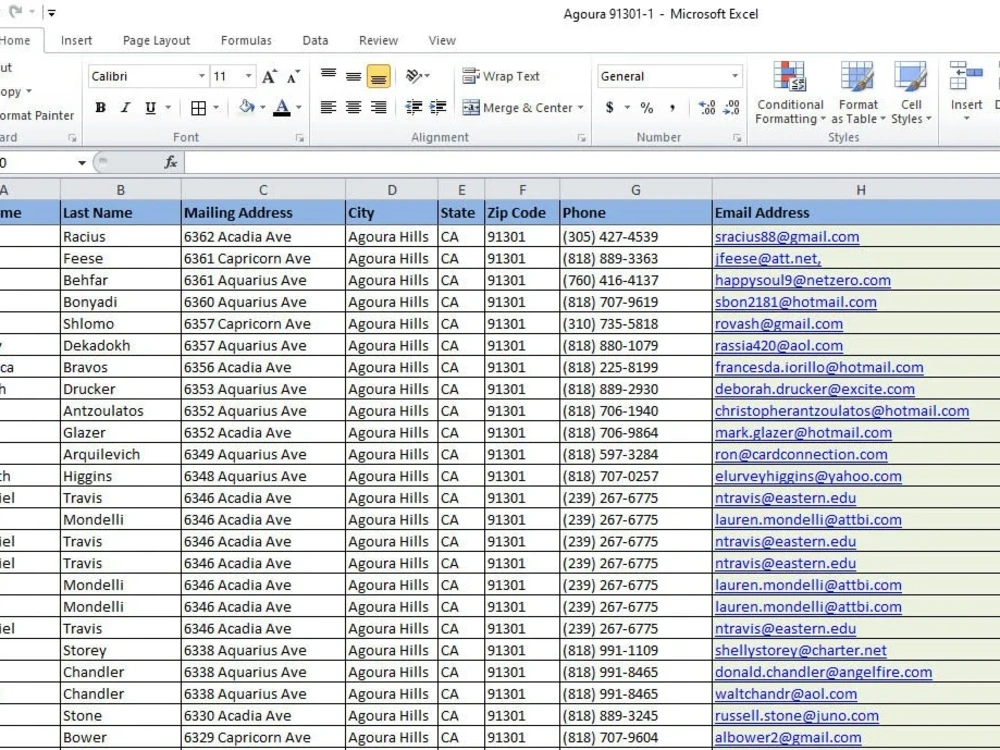The image size is (1000, 750).
Task: Click Center text alignment icon
Action: click(x=353, y=107)
